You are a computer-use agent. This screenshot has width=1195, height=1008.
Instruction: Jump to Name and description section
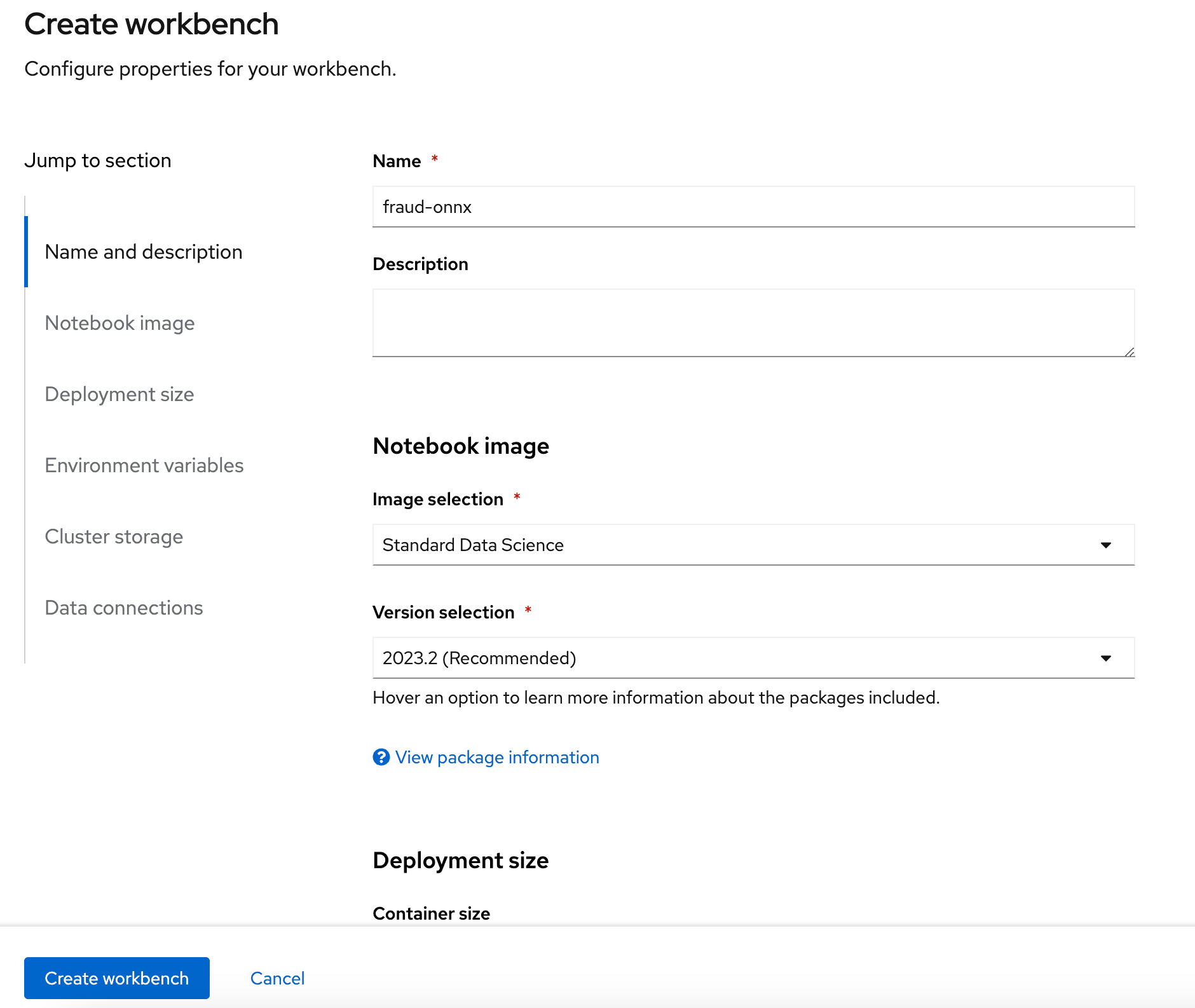[x=144, y=252]
